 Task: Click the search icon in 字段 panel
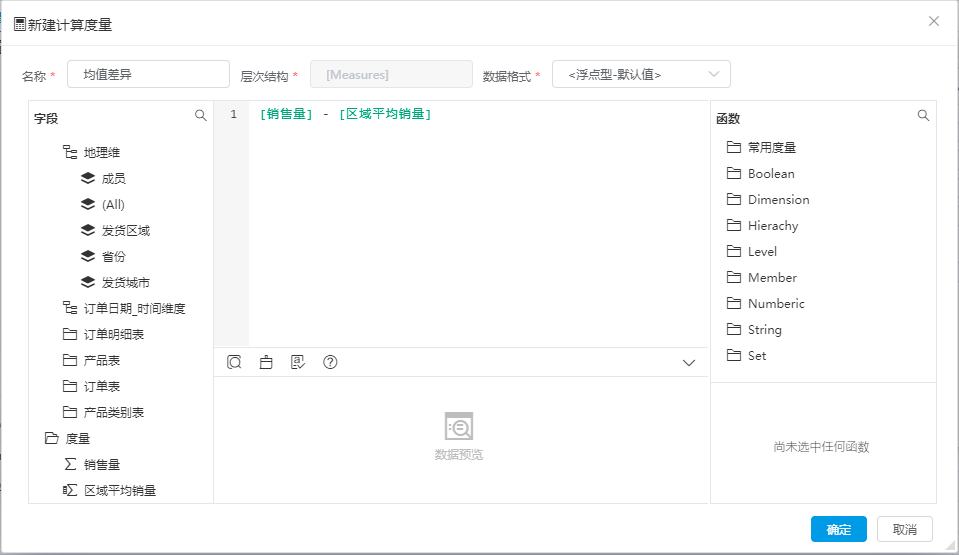coord(201,115)
